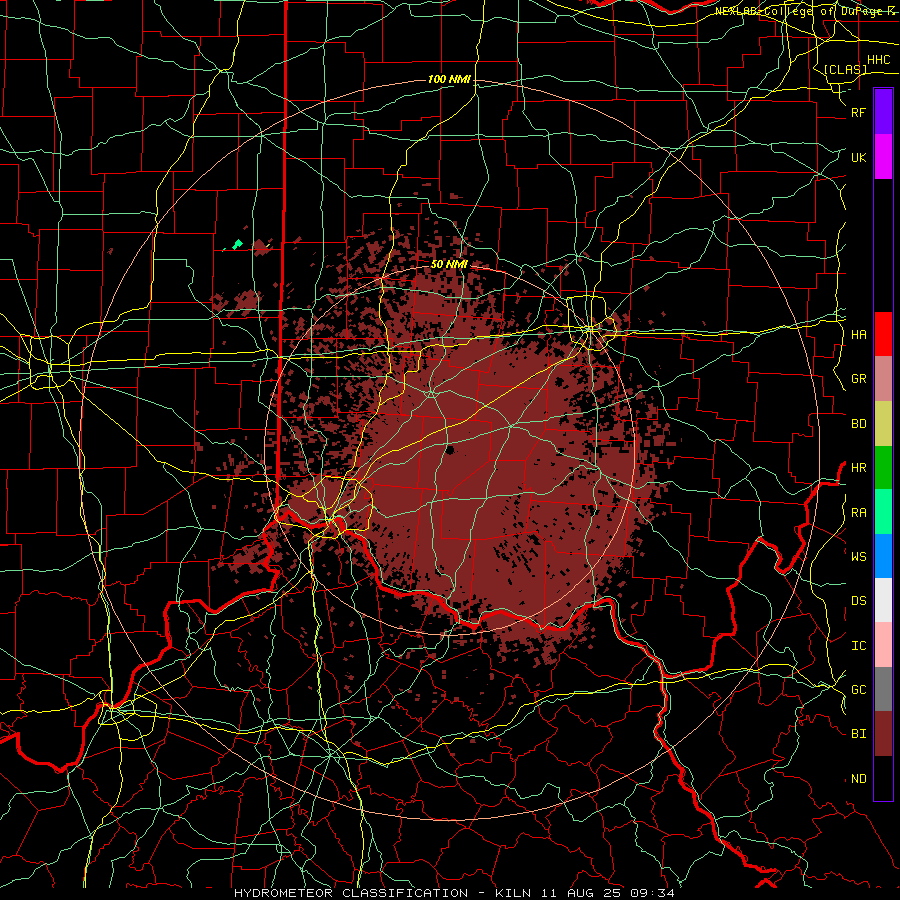The image size is (900, 900).
Task: Click the red HA legend color swatch
Action: 883,334
